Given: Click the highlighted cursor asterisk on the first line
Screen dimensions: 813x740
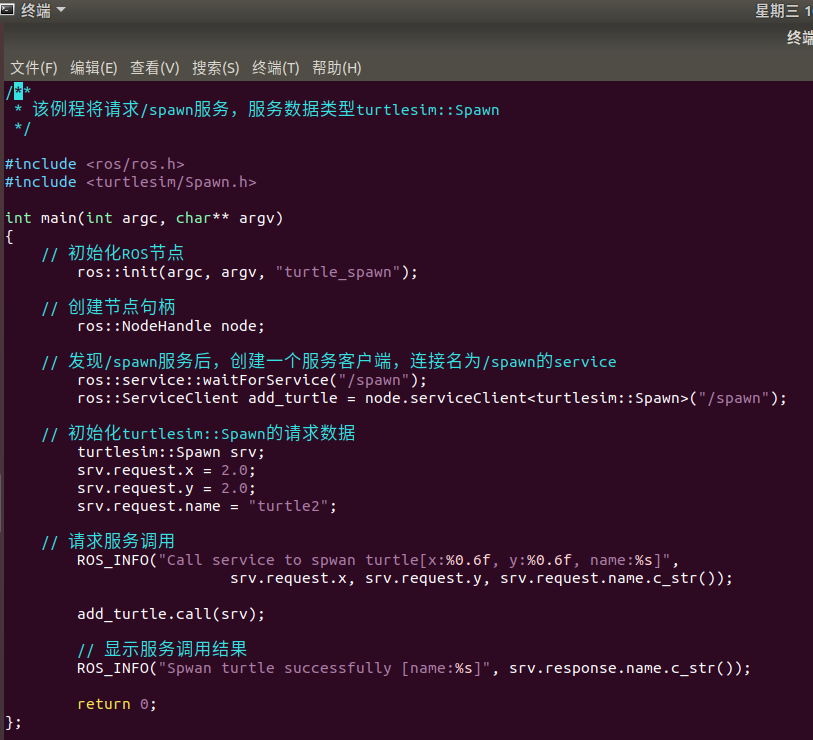Looking at the screenshot, I should click(19, 91).
